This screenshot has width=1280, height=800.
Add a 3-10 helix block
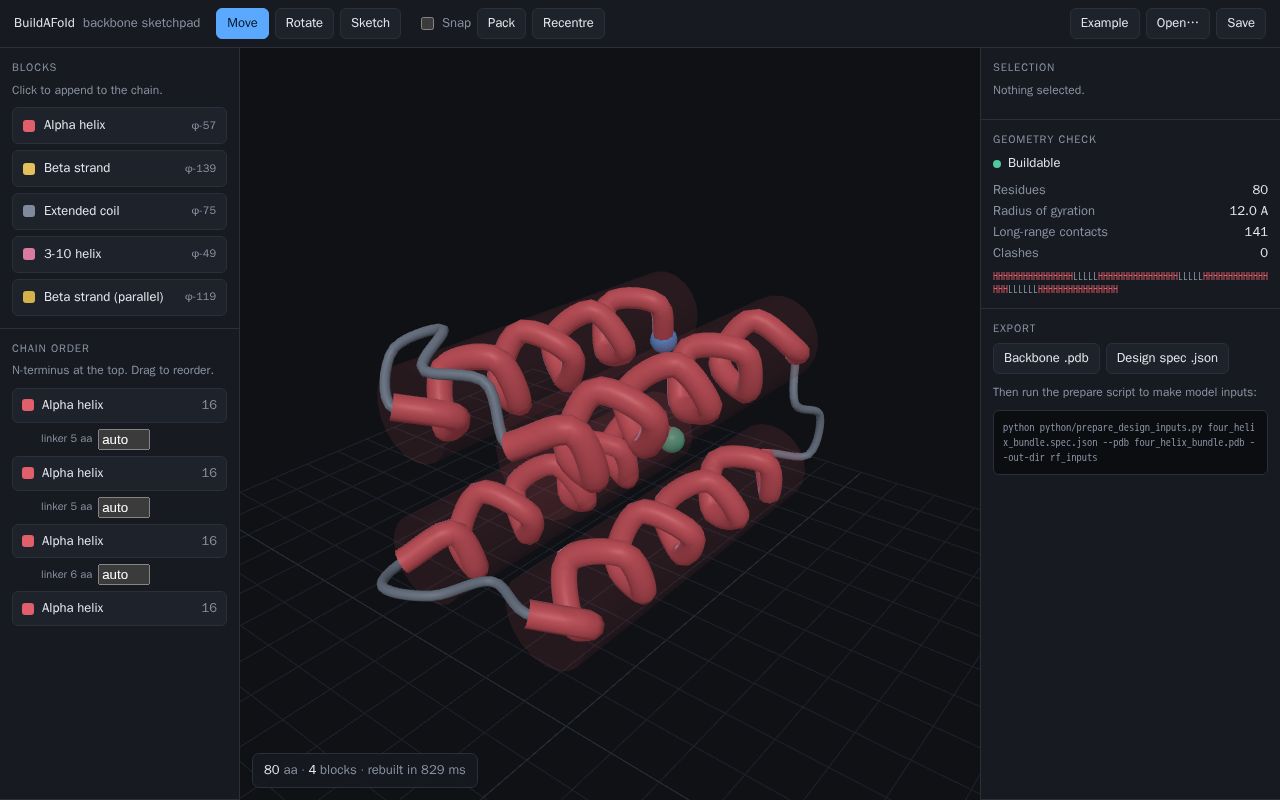point(119,255)
